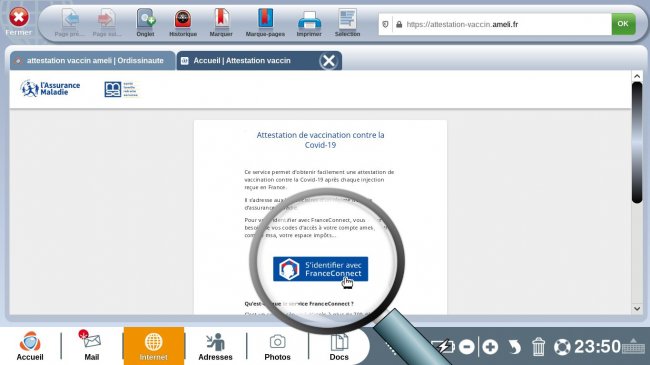Open the Mail application

pos(92,346)
